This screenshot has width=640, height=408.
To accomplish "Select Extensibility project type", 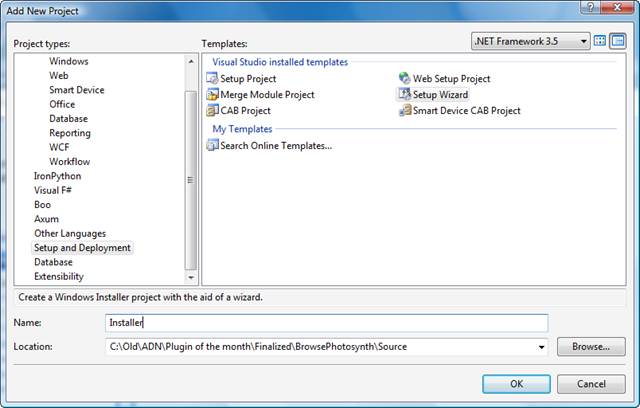I will point(59,276).
